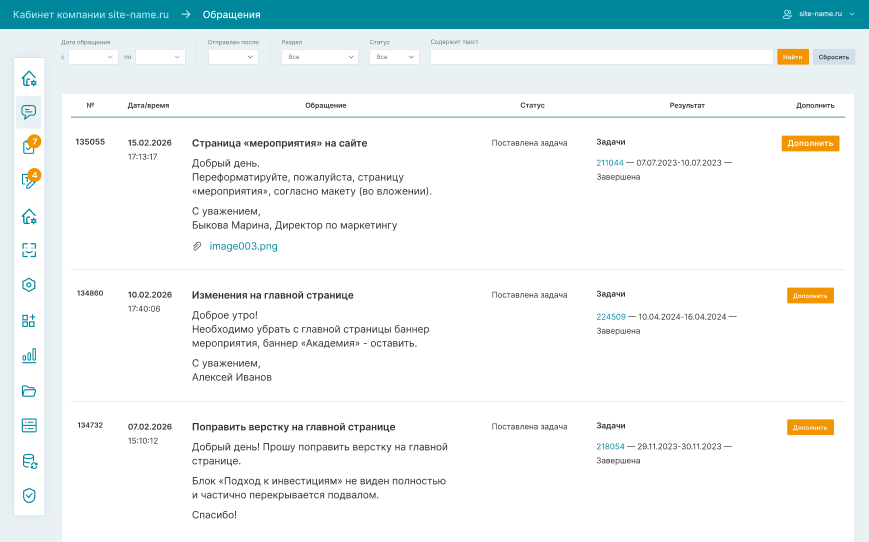Open the site-name.ru account menu
The image size is (869, 542).
[x=819, y=14]
